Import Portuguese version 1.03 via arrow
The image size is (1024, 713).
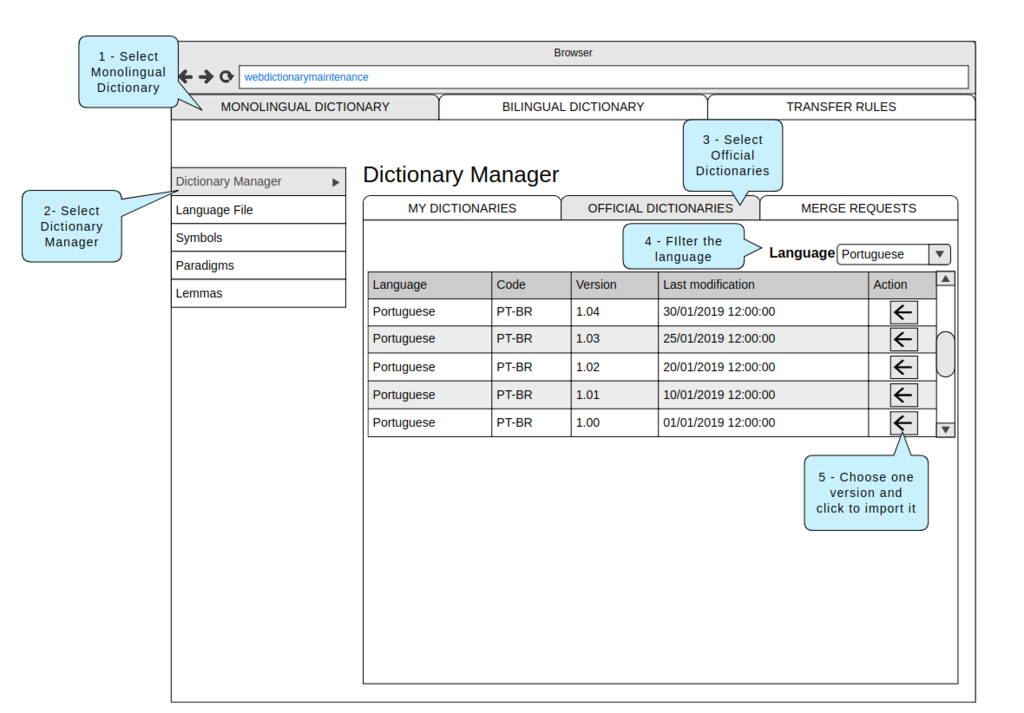[x=903, y=339]
